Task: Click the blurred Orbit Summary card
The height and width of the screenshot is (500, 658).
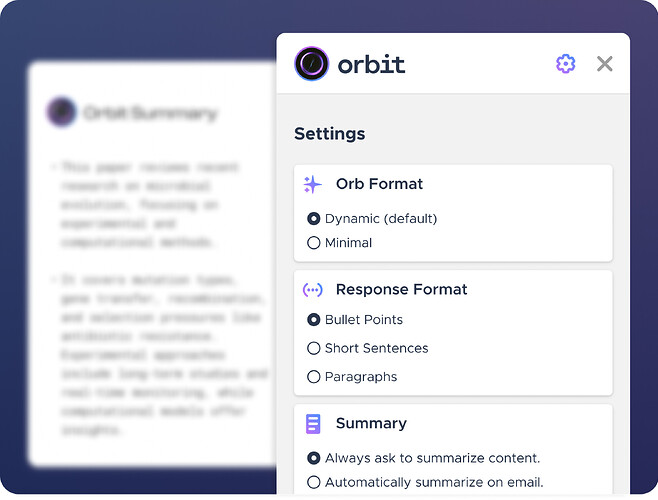Action: coord(153,264)
